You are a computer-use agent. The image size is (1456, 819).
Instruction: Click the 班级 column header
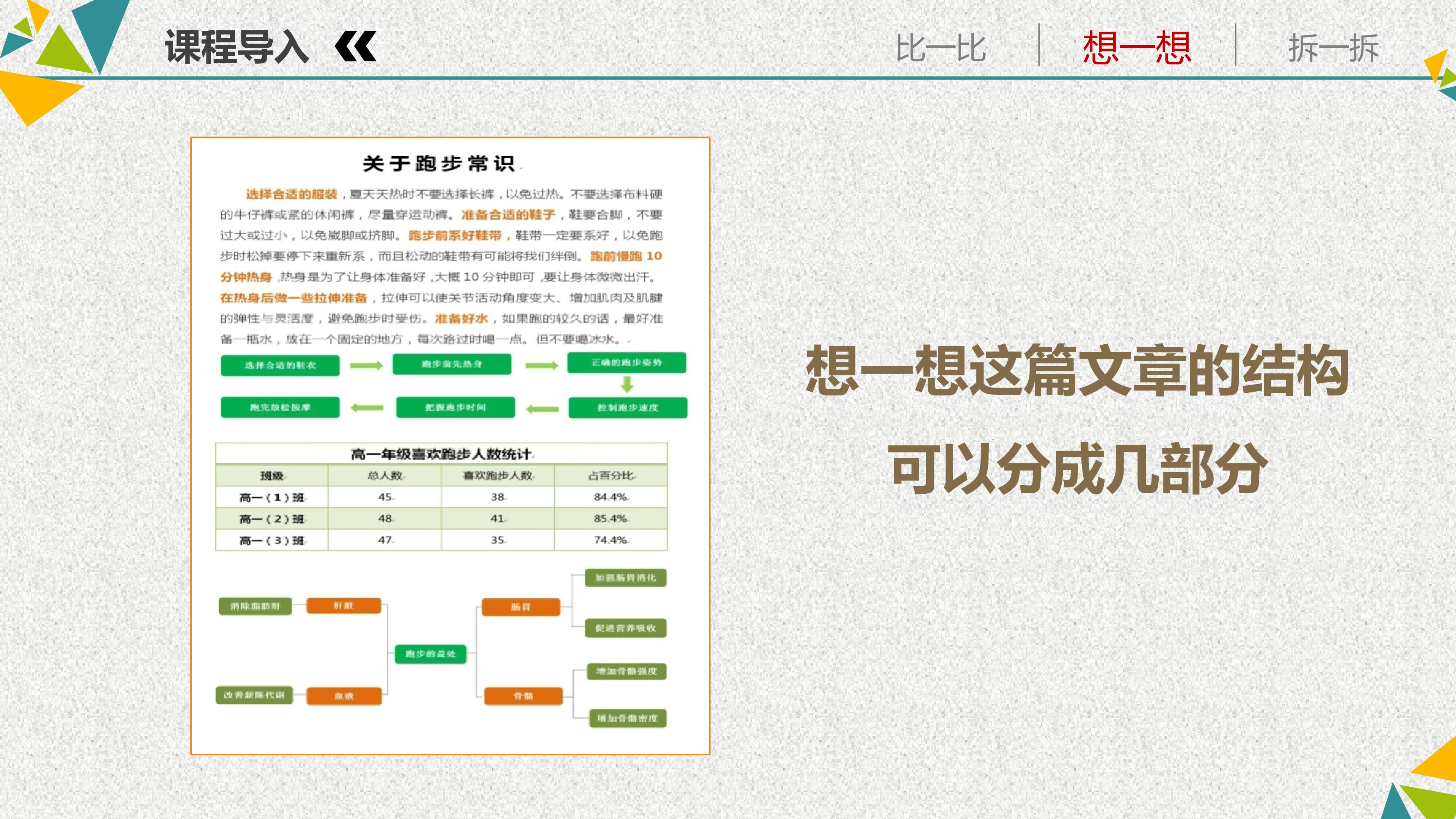272,476
